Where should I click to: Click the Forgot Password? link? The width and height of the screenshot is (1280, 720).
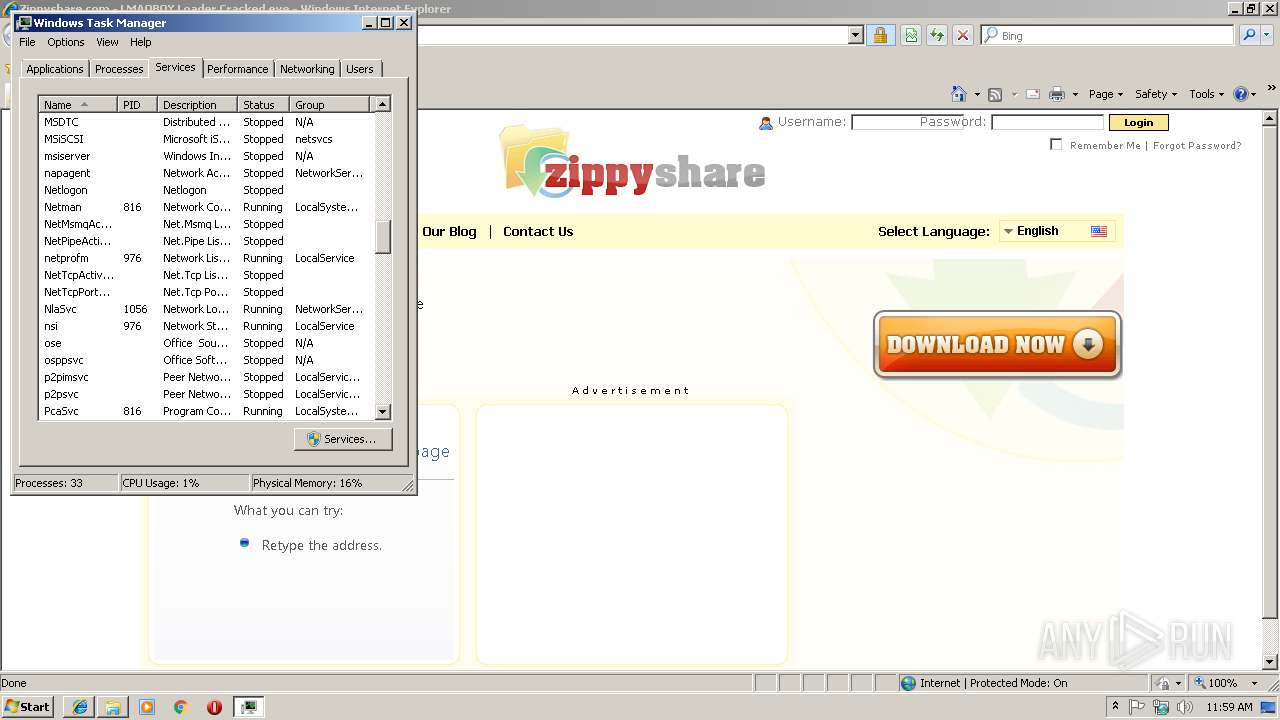click(x=1197, y=146)
